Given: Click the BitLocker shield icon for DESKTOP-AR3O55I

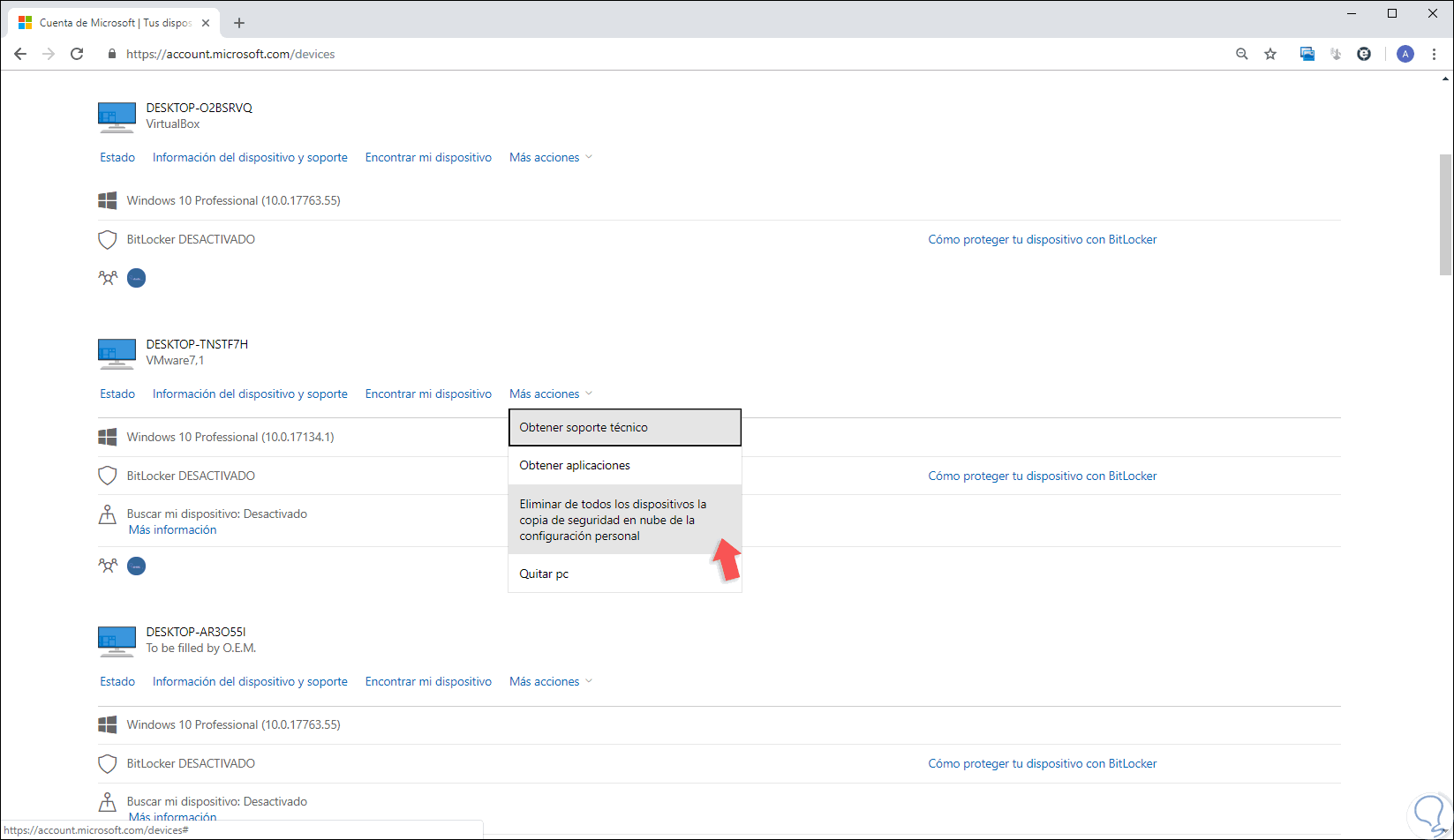Looking at the screenshot, I should point(108,764).
